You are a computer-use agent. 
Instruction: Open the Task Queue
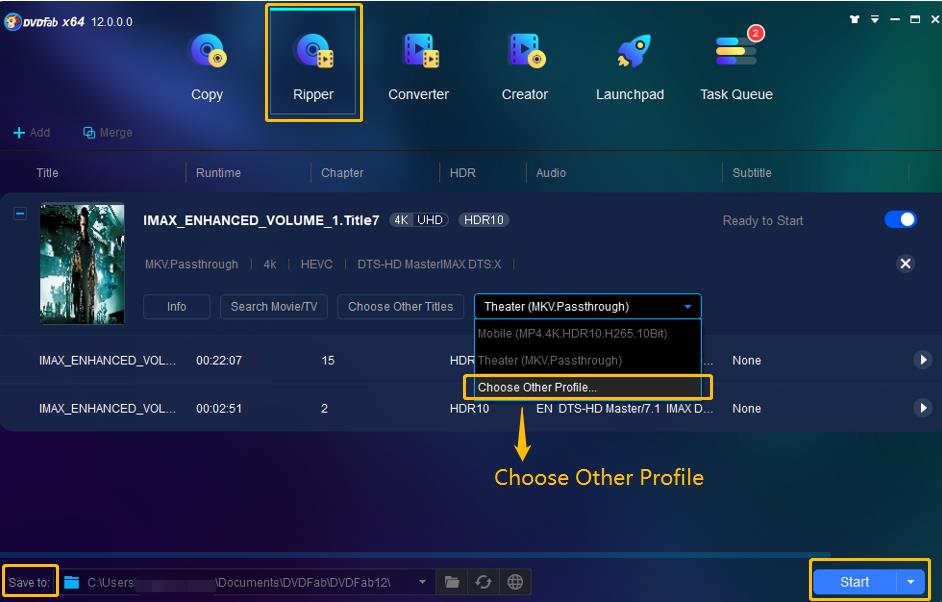click(x=736, y=66)
